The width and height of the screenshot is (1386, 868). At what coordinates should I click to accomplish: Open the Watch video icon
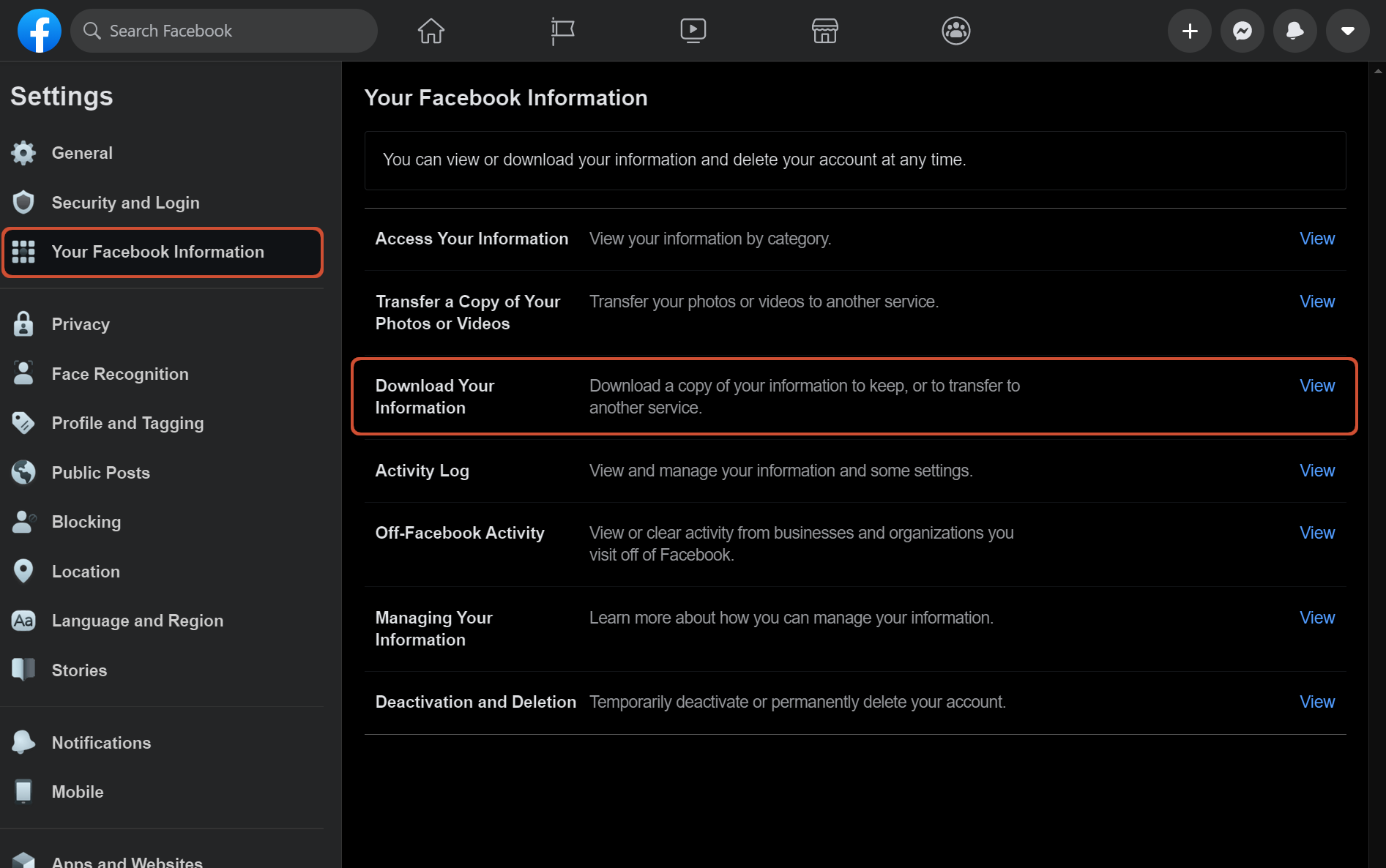(693, 31)
